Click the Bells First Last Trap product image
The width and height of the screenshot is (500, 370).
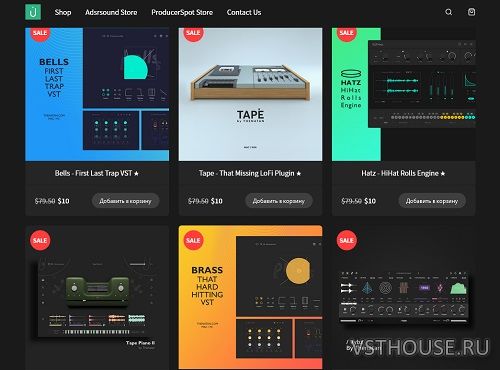tap(97, 94)
